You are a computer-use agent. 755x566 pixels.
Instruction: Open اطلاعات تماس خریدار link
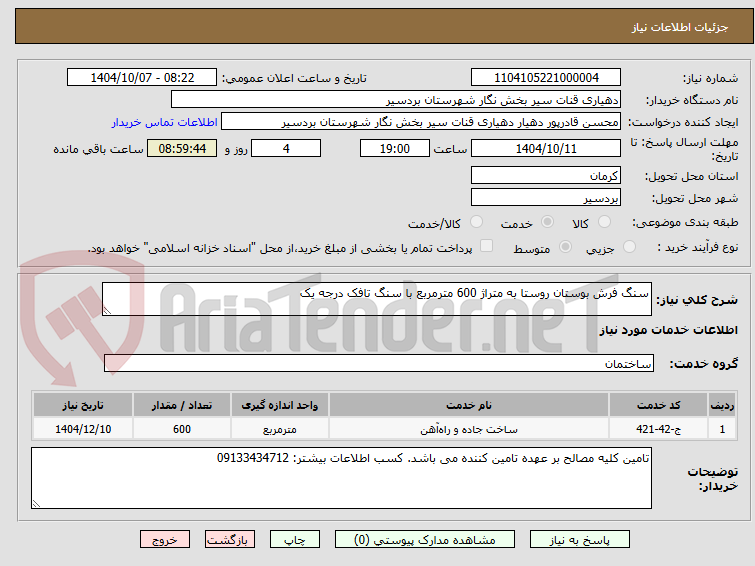165,122
